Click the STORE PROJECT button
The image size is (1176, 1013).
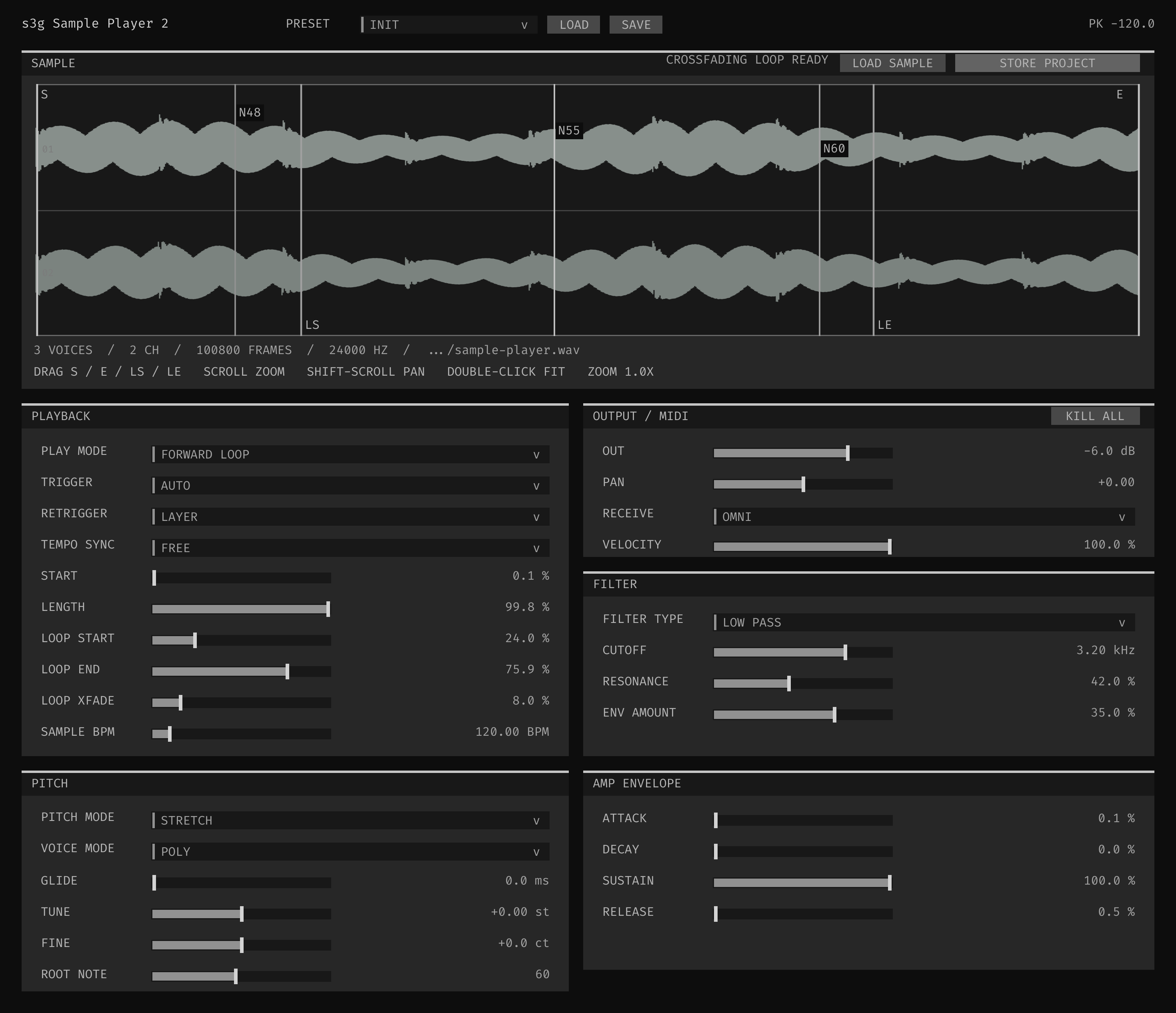tap(1047, 63)
